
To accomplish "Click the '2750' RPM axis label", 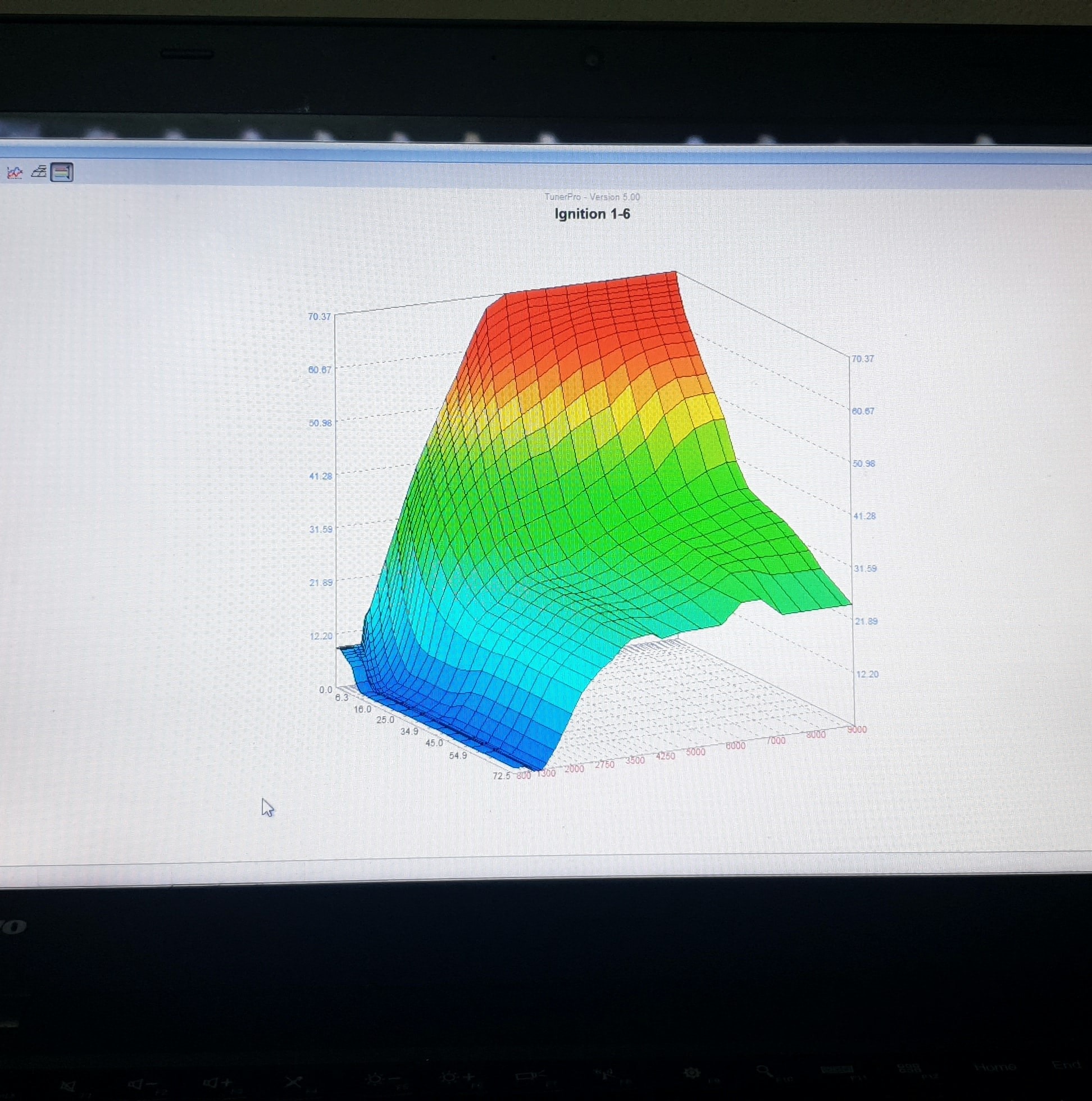I will (605, 765).
